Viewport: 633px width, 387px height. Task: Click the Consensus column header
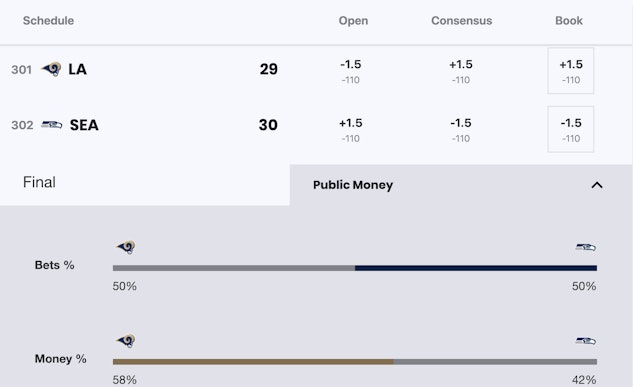tap(461, 21)
